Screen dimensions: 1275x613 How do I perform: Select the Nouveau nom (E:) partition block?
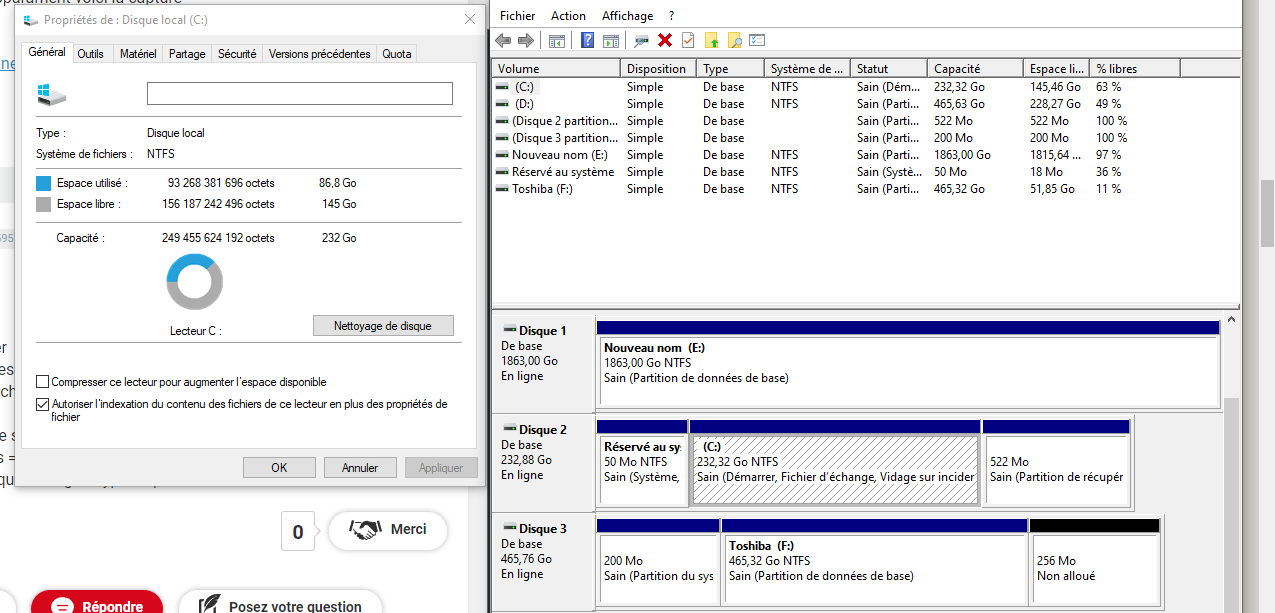(908, 370)
